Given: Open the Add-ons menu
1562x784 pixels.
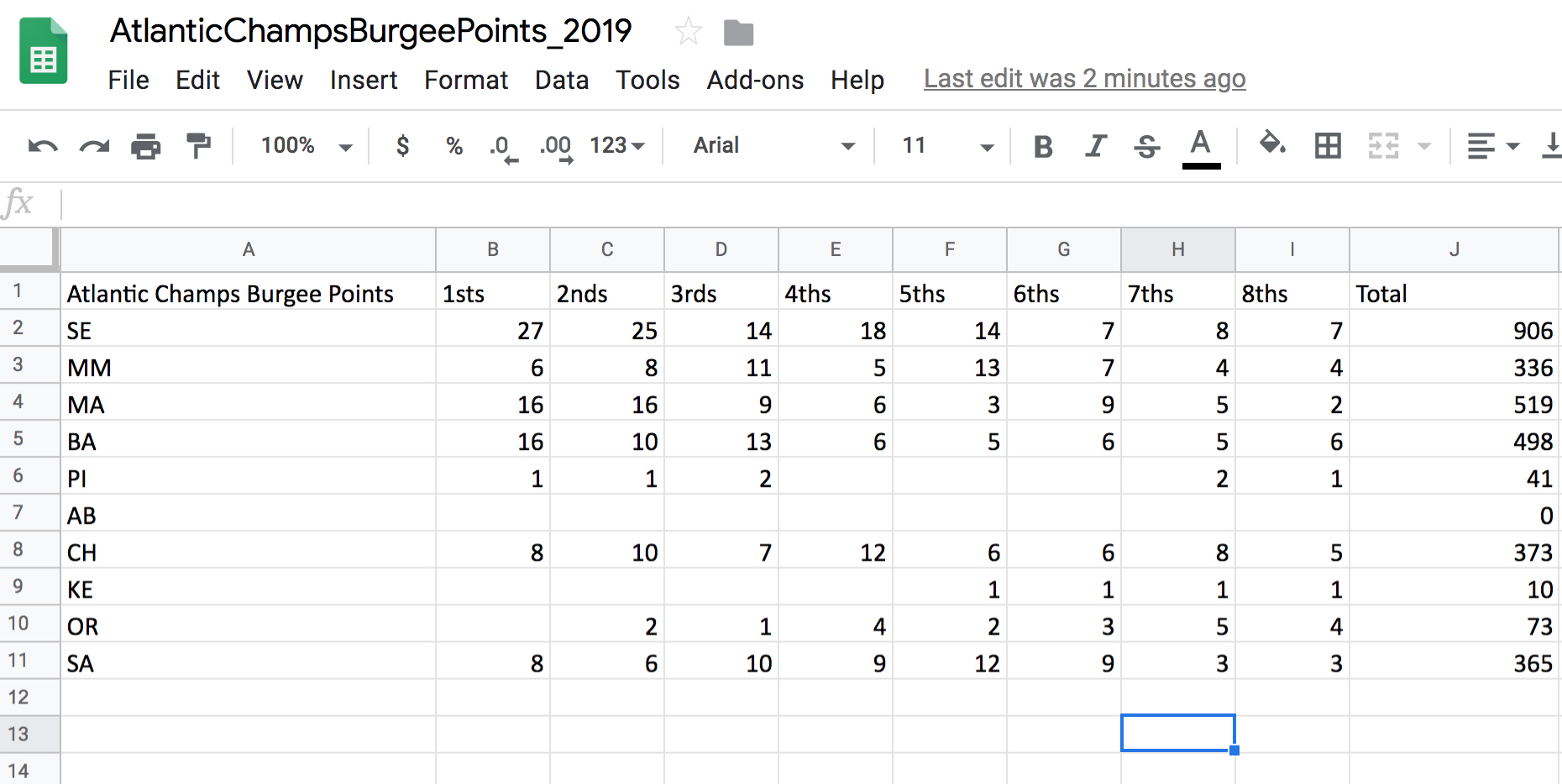Looking at the screenshot, I should 755,80.
